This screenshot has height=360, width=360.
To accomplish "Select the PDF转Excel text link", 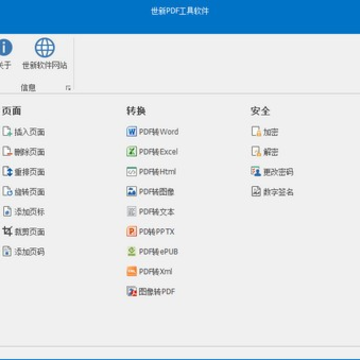I will point(158,152).
